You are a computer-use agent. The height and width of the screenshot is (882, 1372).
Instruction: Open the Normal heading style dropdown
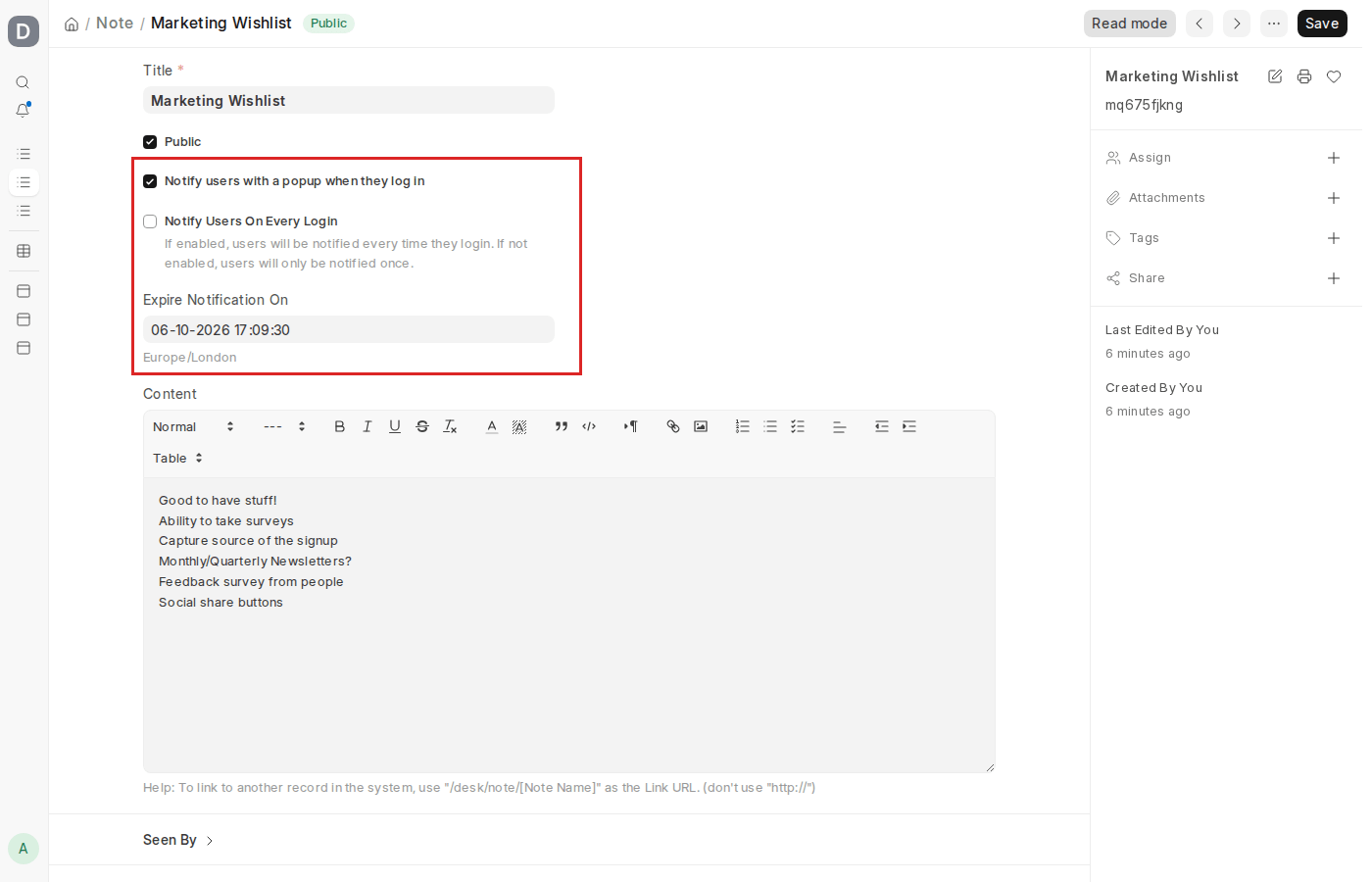click(x=193, y=426)
